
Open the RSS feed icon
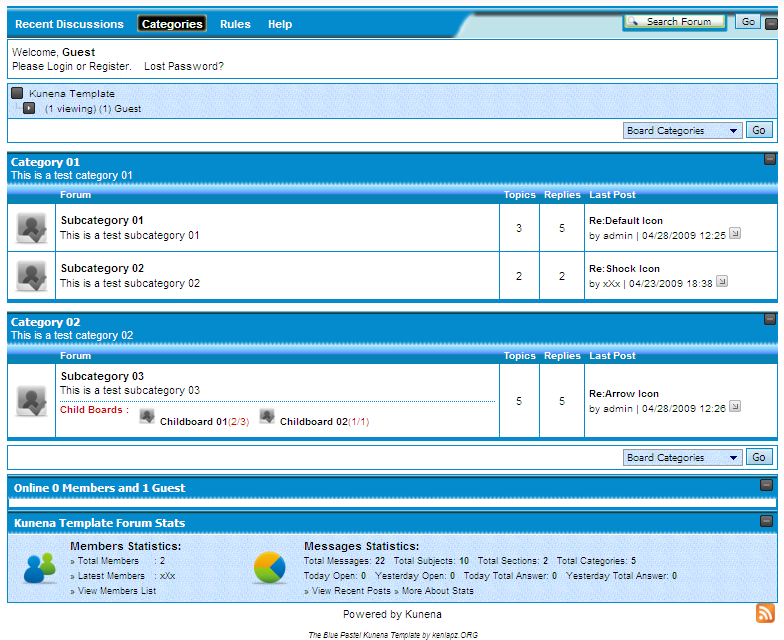(x=766, y=613)
